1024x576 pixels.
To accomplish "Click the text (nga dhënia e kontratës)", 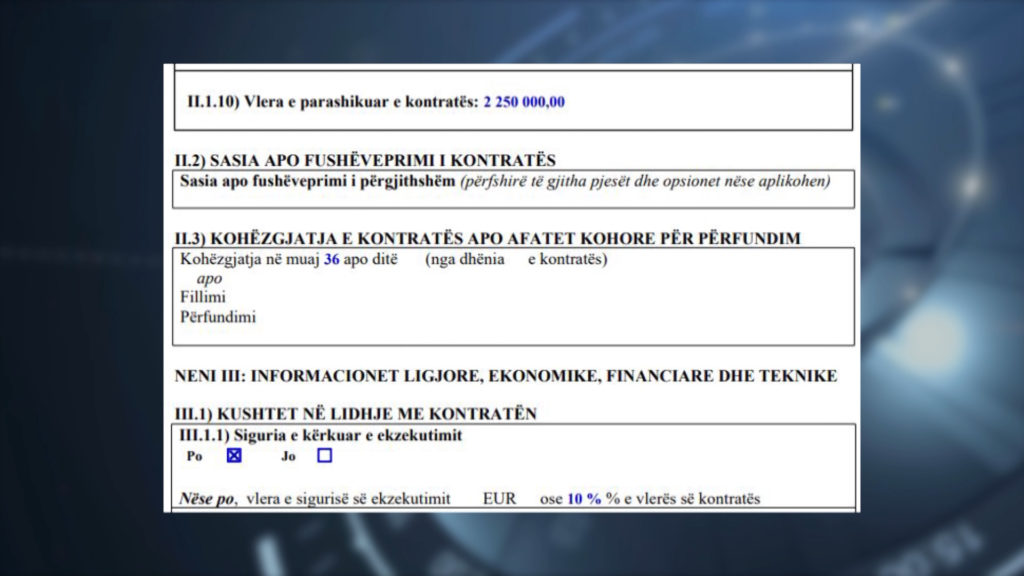I will click(x=516, y=259).
